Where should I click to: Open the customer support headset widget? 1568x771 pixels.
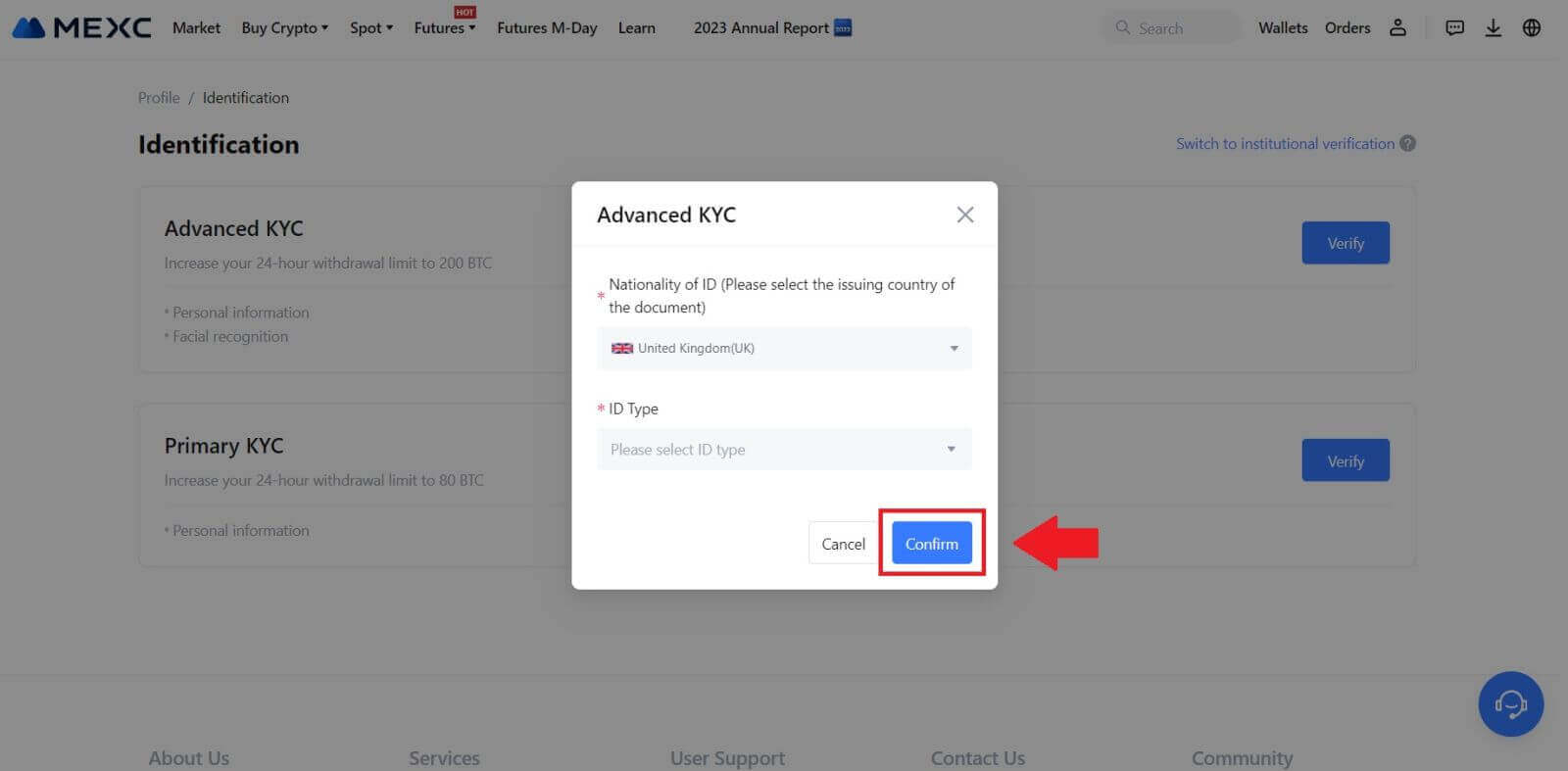coord(1510,703)
